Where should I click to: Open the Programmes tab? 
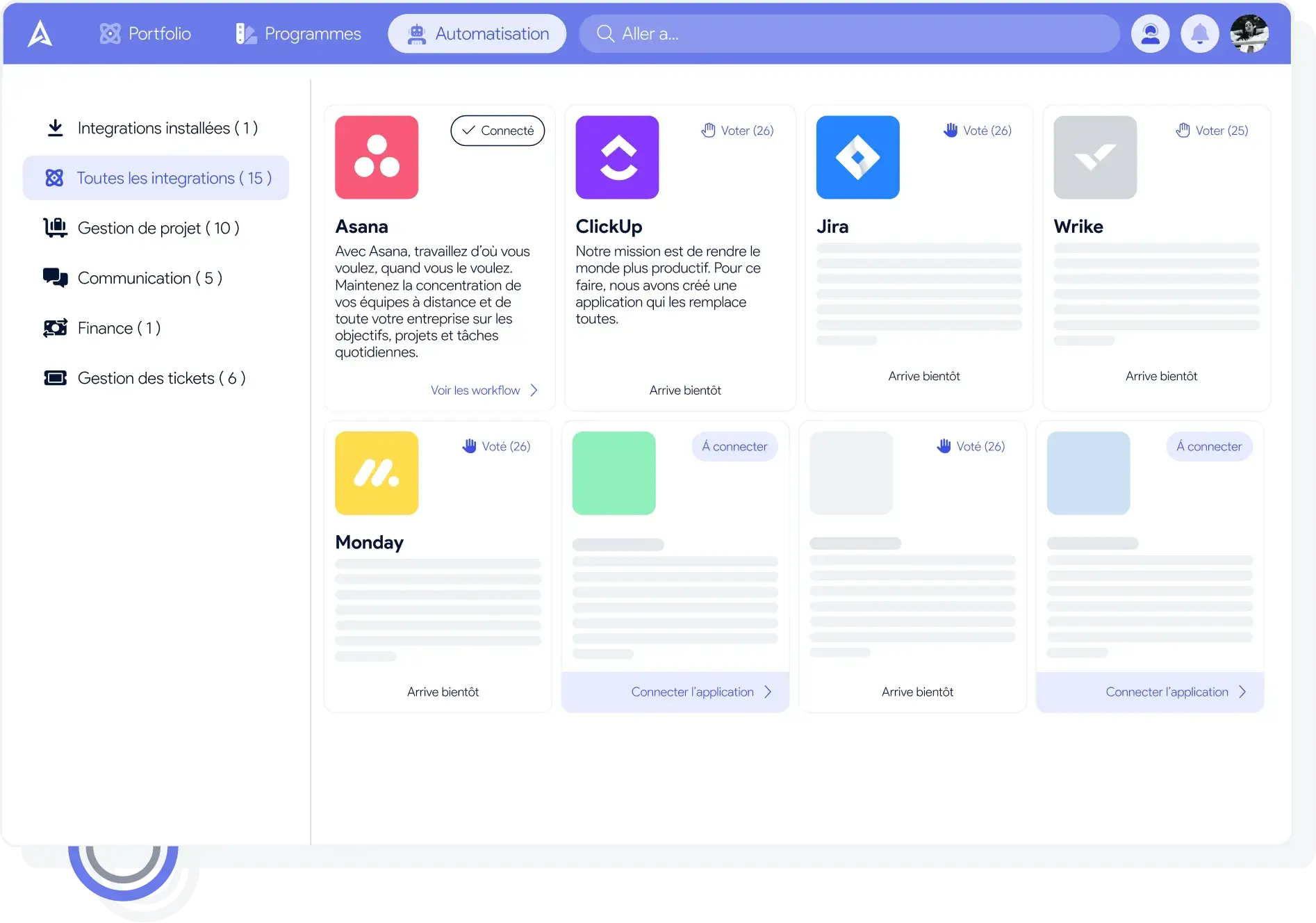coord(298,33)
